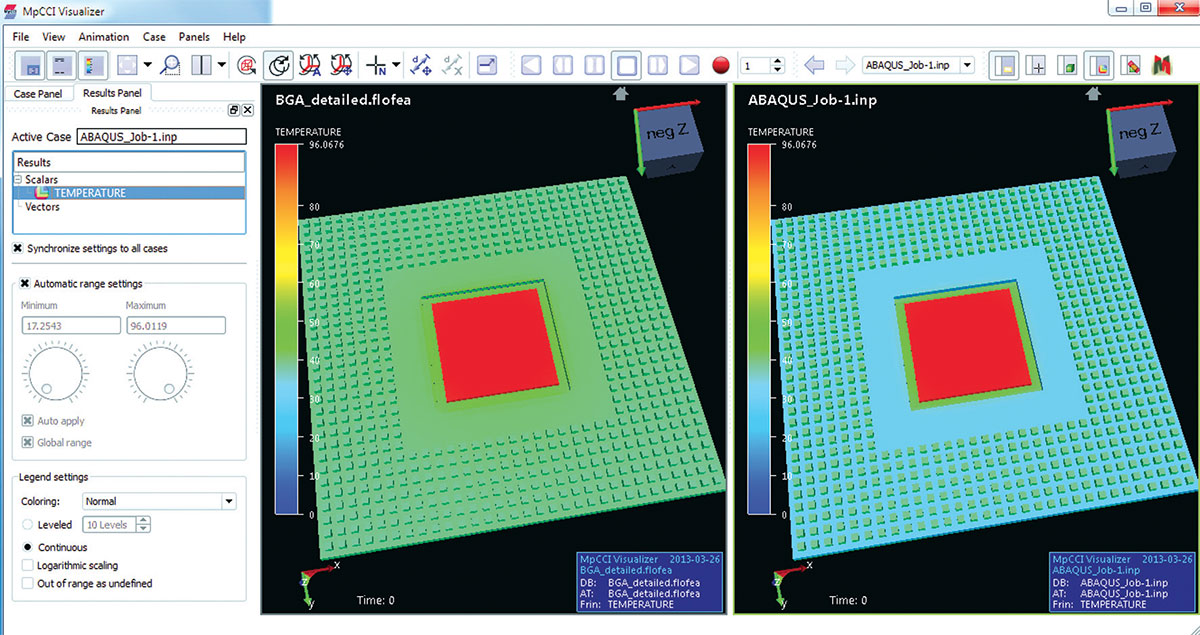Image resolution: width=1200 pixels, height=635 pixels.
Task: Switch to the Case Panel tab
Action: [x=39, y=93]
